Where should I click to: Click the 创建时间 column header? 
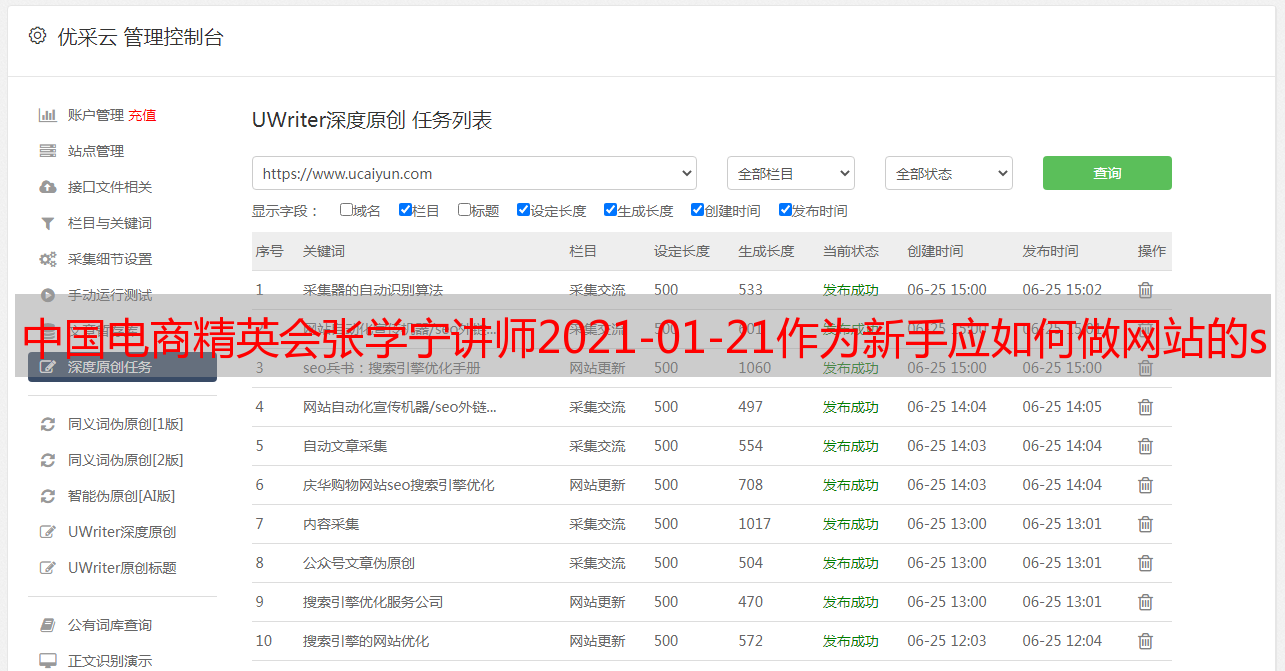pos(935,251)
